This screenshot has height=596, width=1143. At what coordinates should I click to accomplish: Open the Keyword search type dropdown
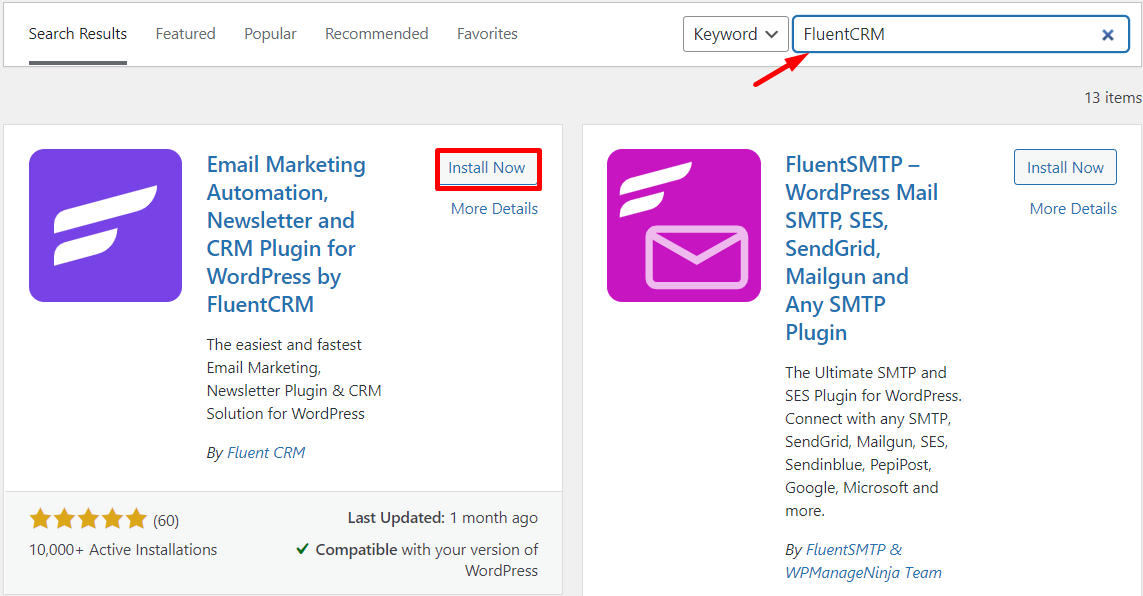point(736,34)
